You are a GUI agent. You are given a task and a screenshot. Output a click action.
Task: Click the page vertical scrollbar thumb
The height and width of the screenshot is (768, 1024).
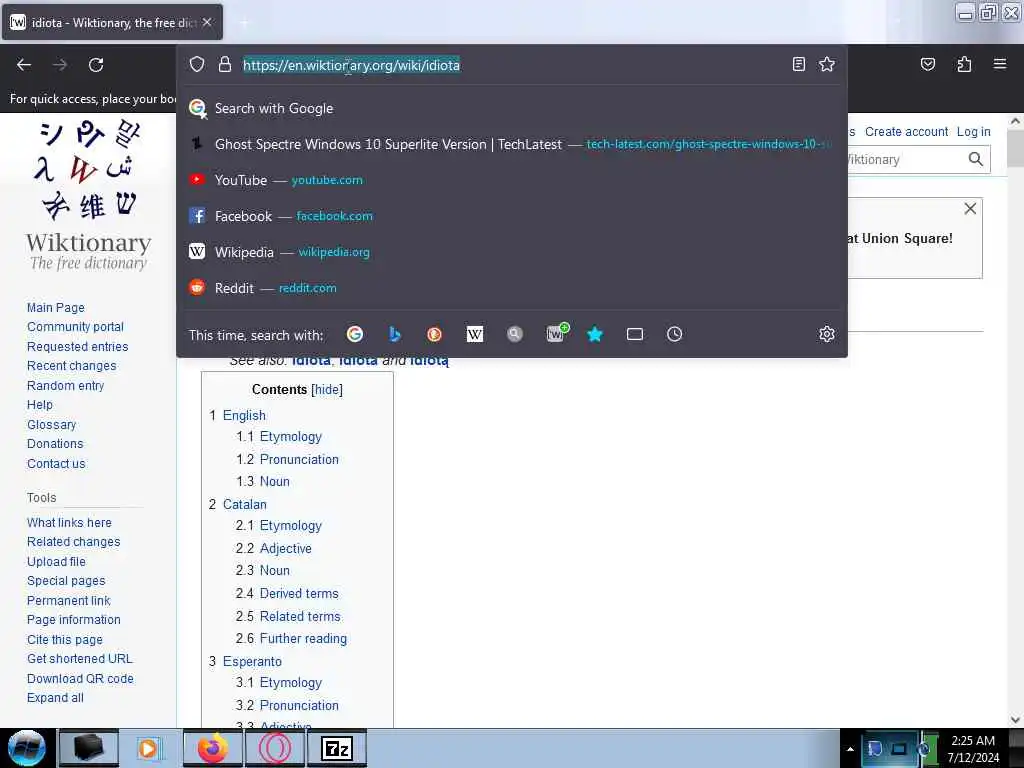click(1015, 148)
